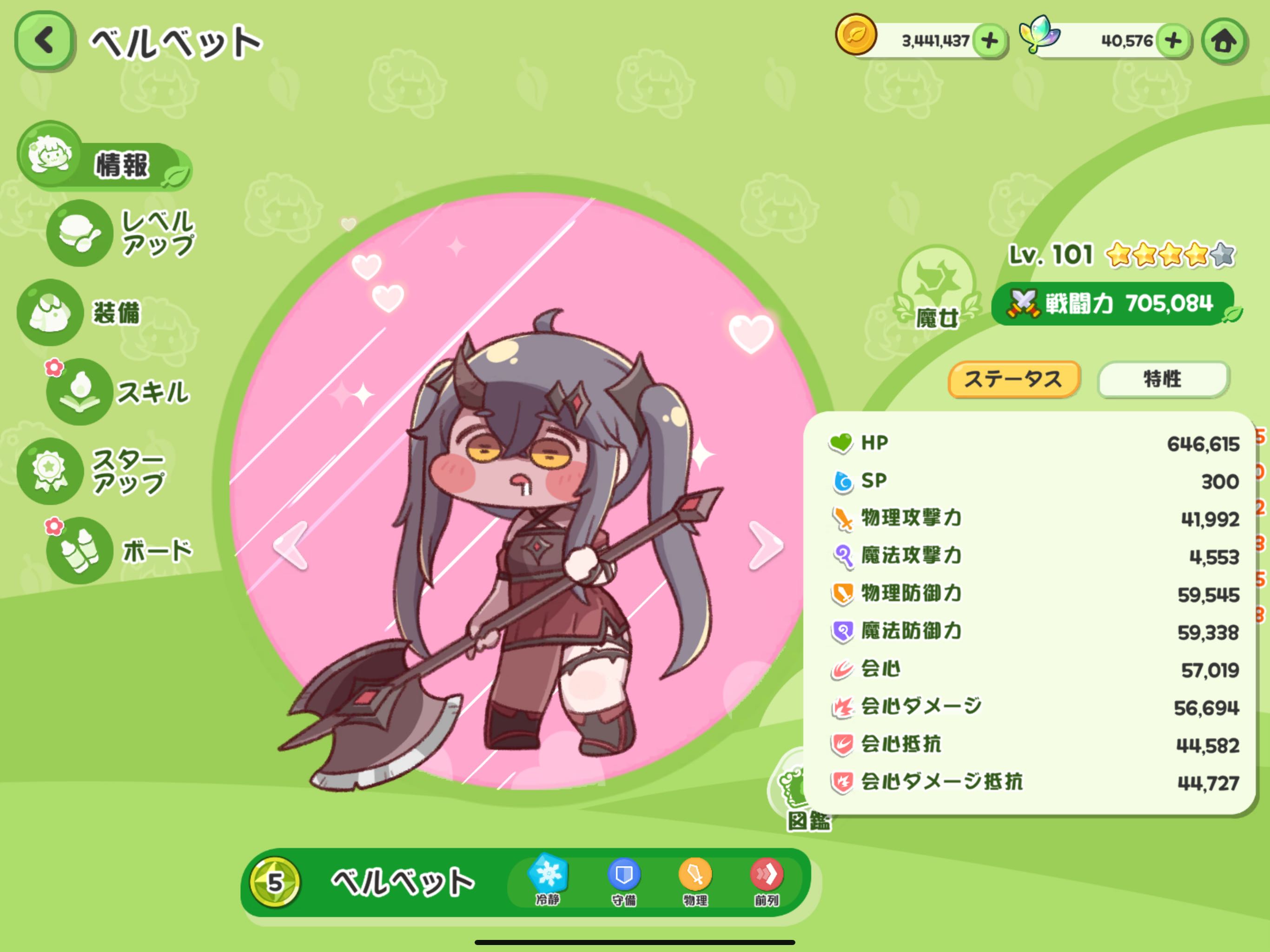Screen dimensions: 1270x952
Task: Open the 装備 equipment menu
Action: coord(50,312)
